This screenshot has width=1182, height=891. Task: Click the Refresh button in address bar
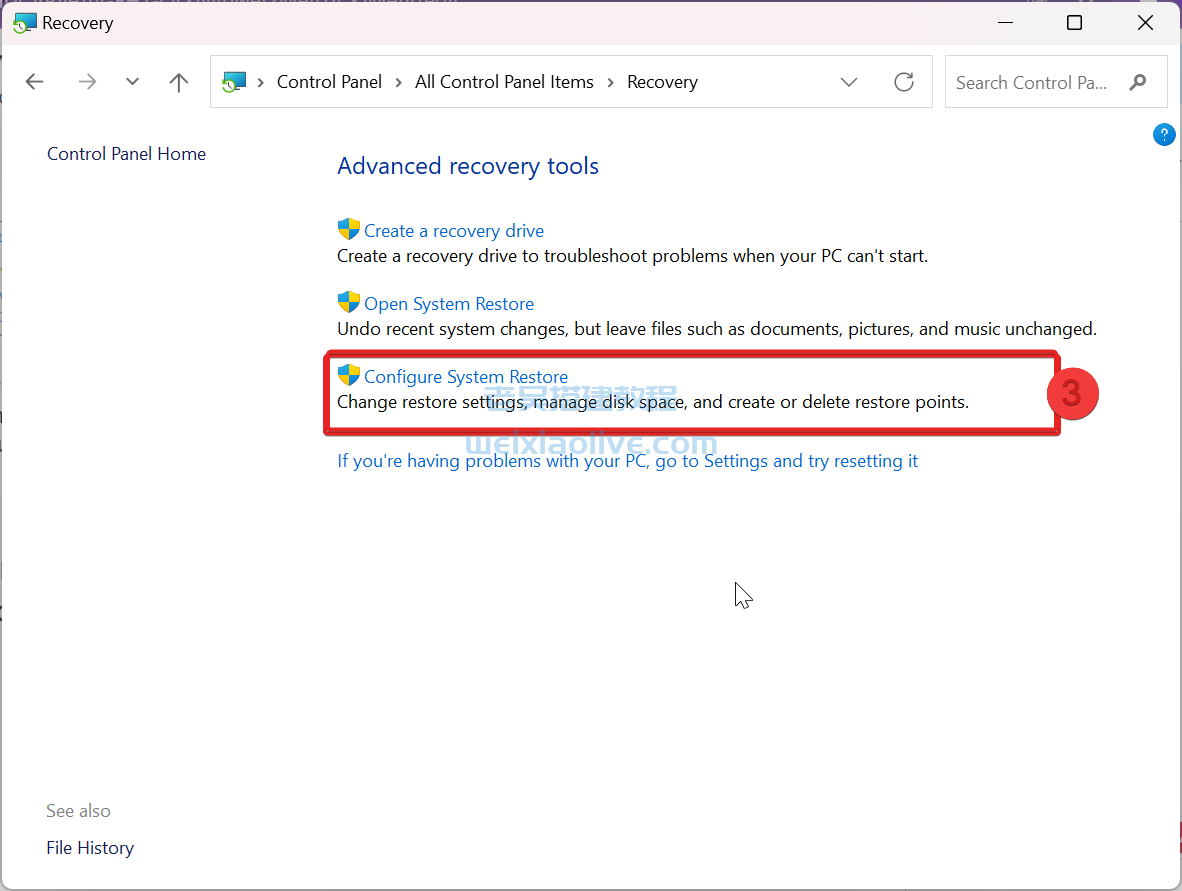click(904, 82)
